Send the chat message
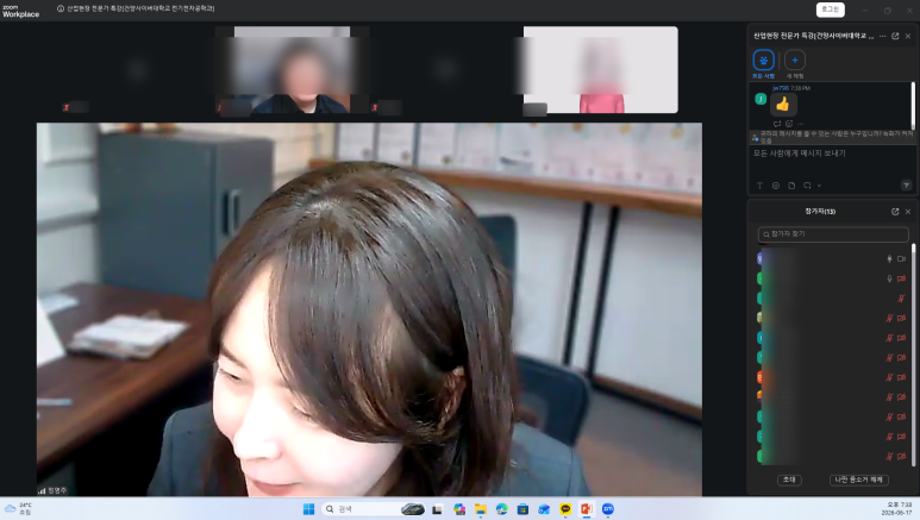Viewport: 920px width, 520px height. [x=907, y=185]
